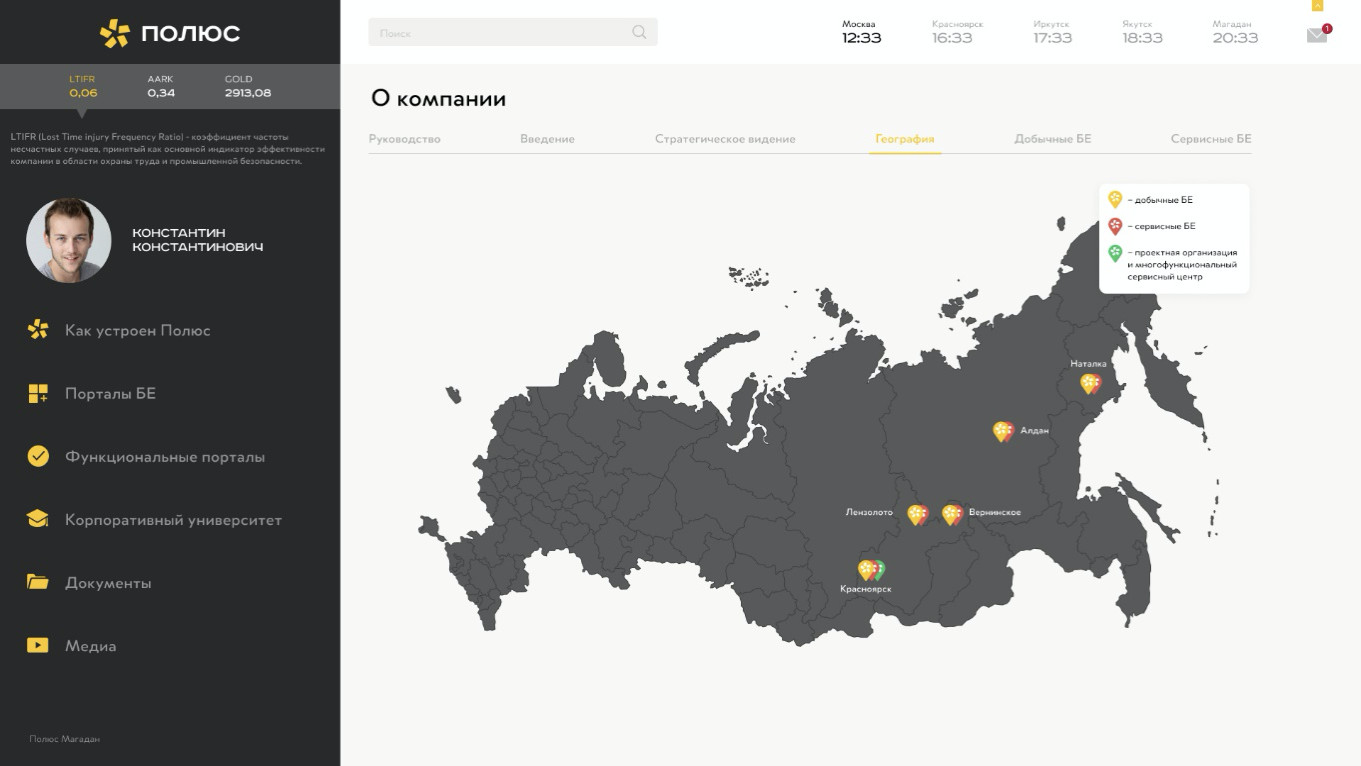The height and width of the screenshot is (766, 1361).
Task: Click the yellow добычные БЕ legend pin
Action: (1115, 199)
